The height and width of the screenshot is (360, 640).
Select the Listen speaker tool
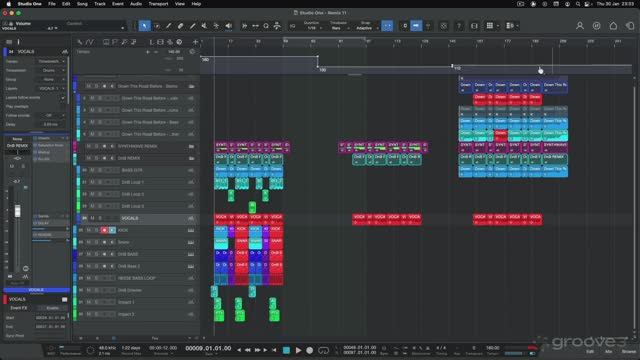[x=229, y=26]
